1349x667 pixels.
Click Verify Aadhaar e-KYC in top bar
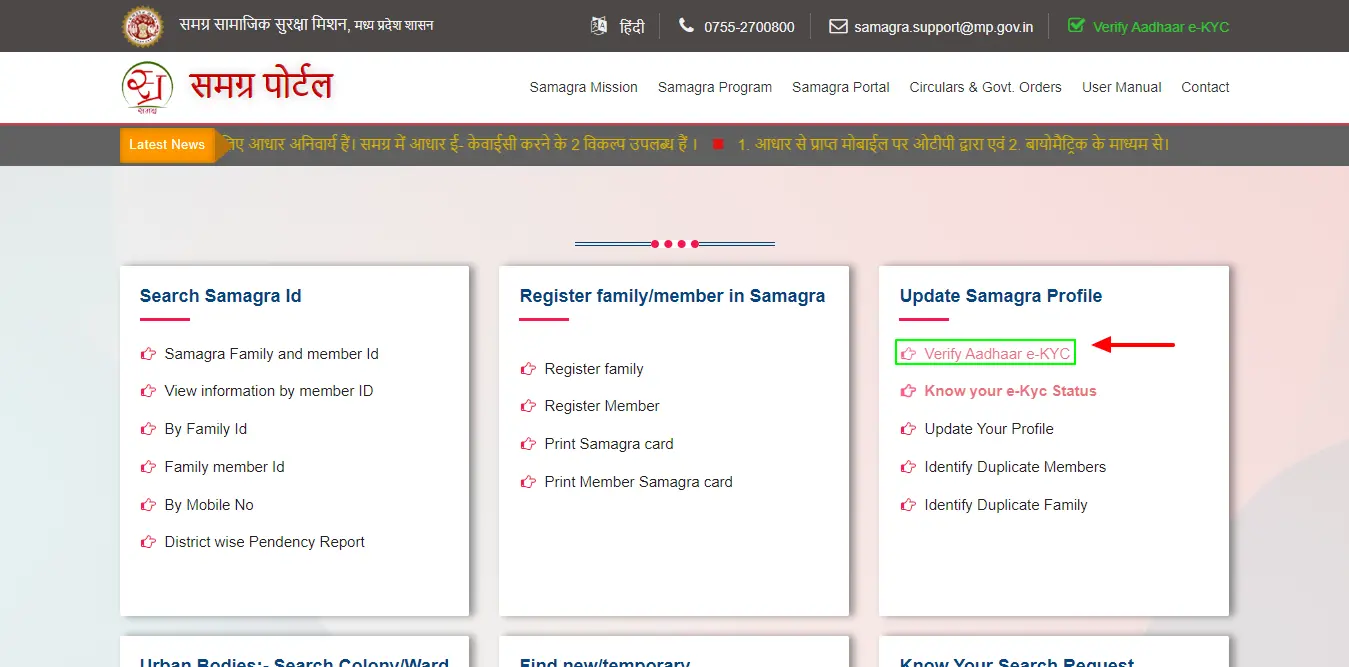point(1161,27)
